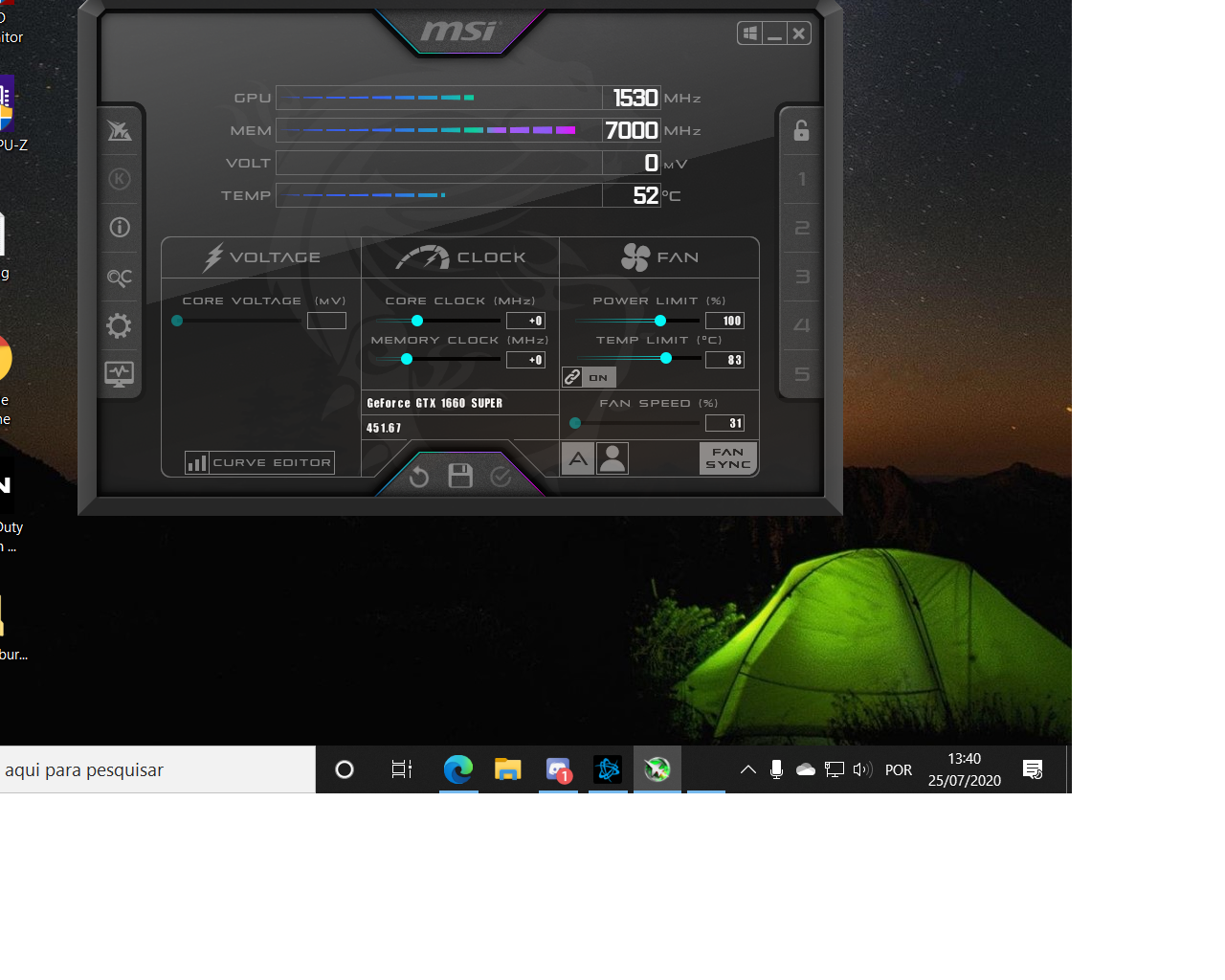Click the 7000 MHz memory readout
Image resolution: width=1225 pixels, height=980 pixels.
[x=632, y=130]
